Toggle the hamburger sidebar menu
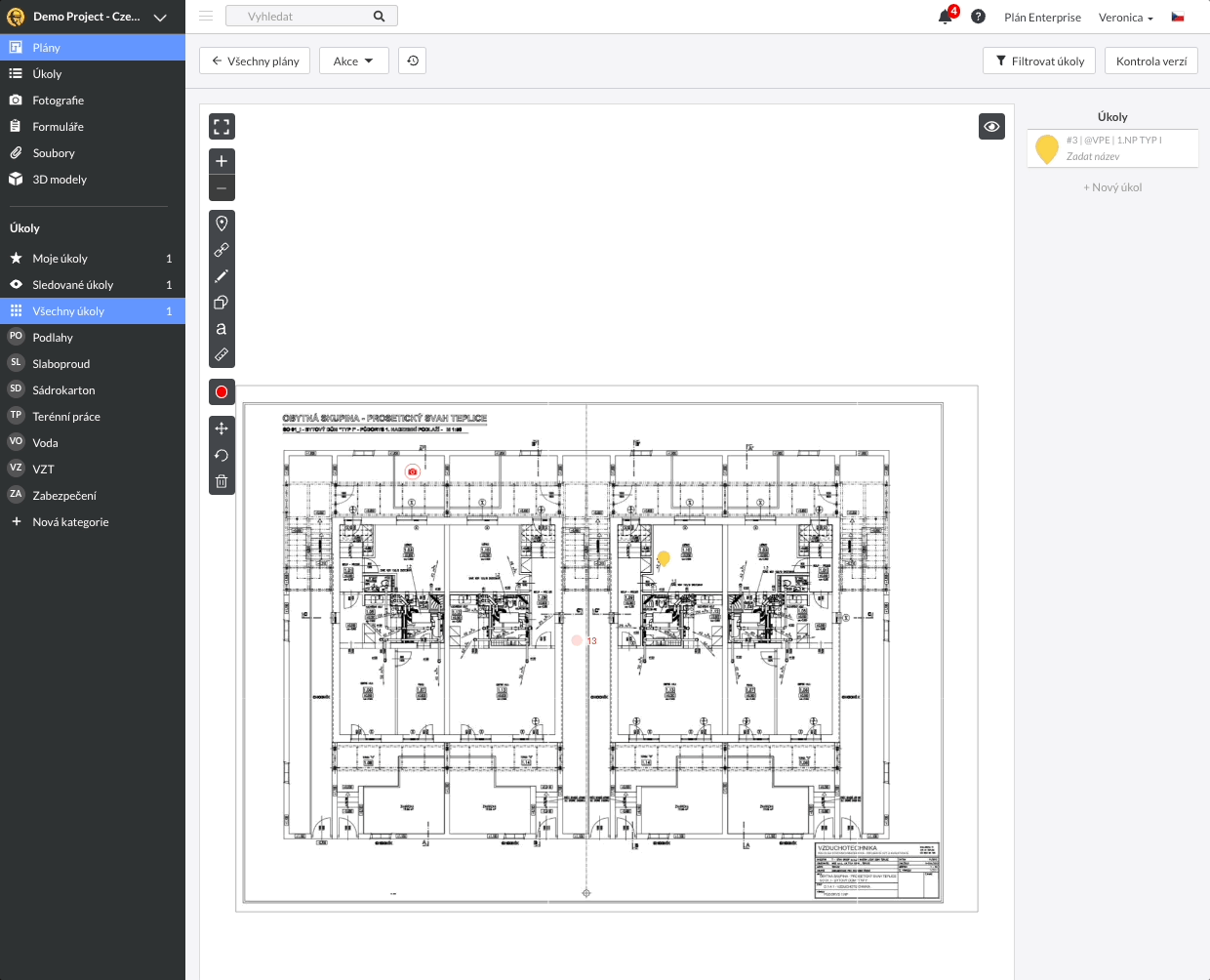The width and height of the screenshot is (1210, 980). [x=206, y=17]
